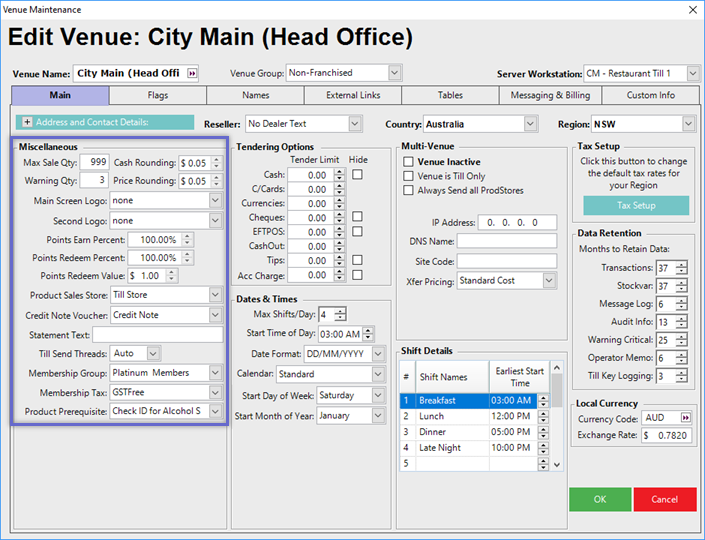Click the DNS Name input field
Viewport: 705px width, 540px height.
(x=507, y=241)
